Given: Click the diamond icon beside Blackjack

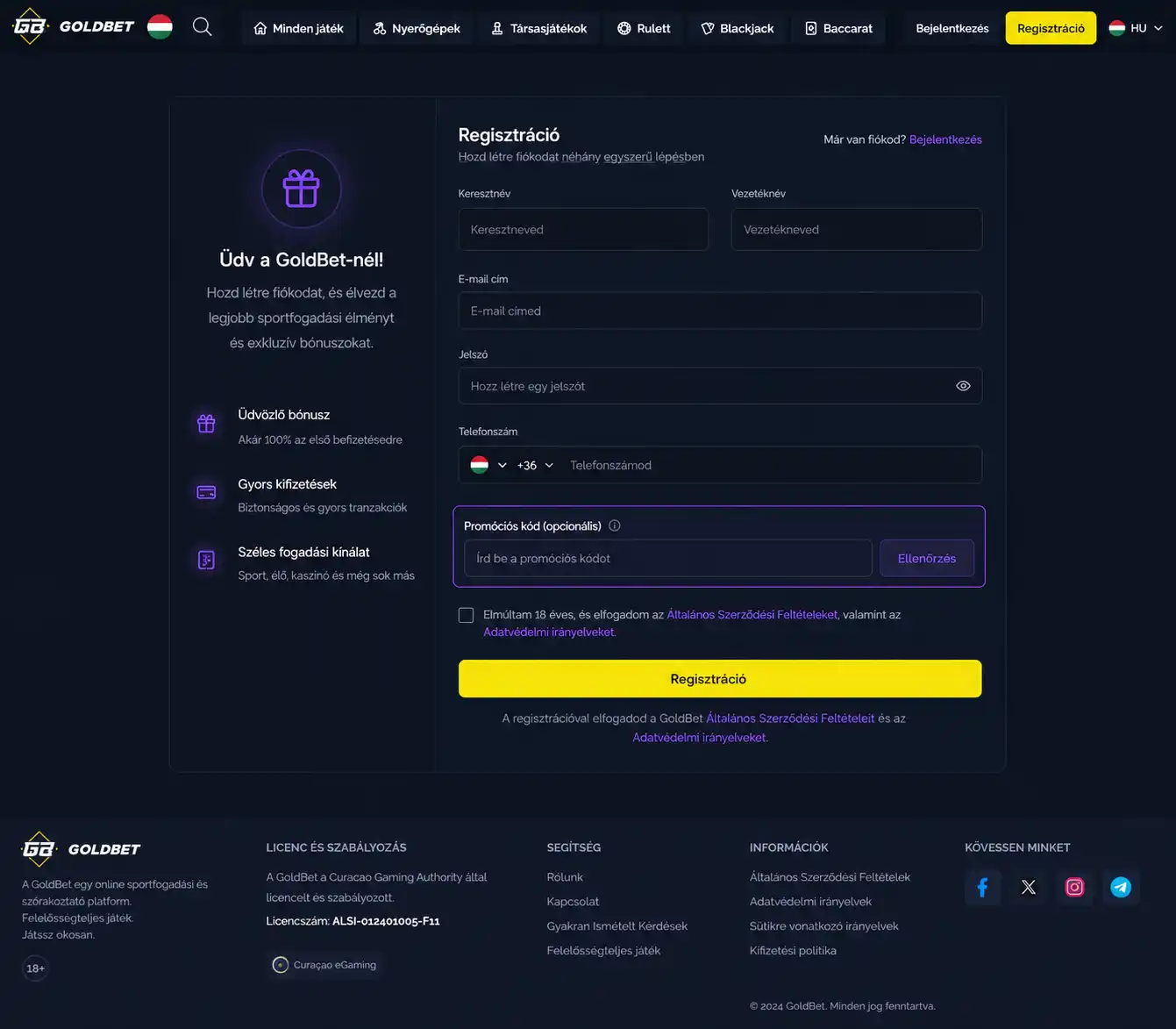Looking at the screenshot, I should click(x=708, y=28).
